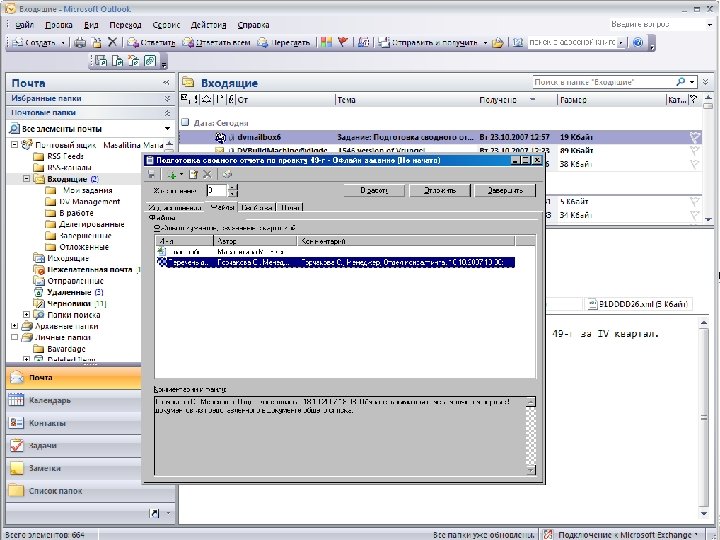720x540 pixels.
Task: Click the address book search field
Action: pos(572,42)
